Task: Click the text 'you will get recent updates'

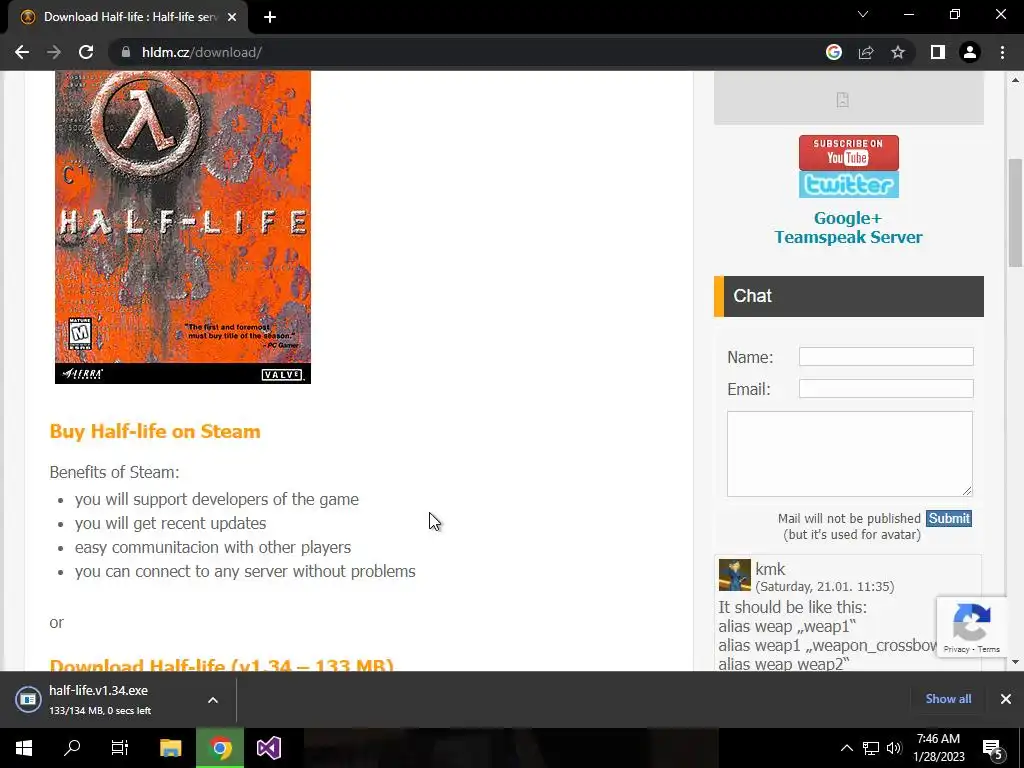Action: [170, 523]
